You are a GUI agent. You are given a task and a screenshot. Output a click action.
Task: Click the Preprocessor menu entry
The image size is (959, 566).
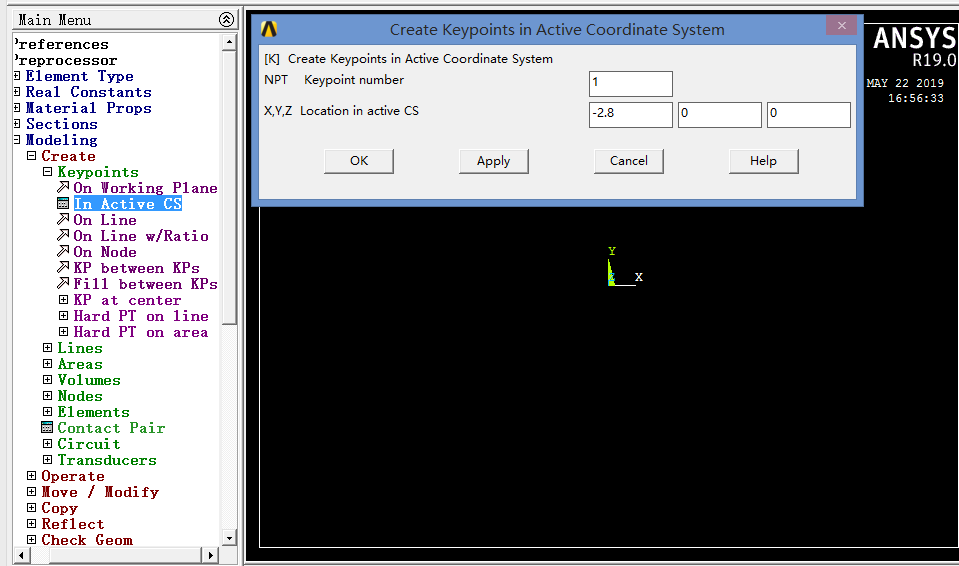pos(65,61)
